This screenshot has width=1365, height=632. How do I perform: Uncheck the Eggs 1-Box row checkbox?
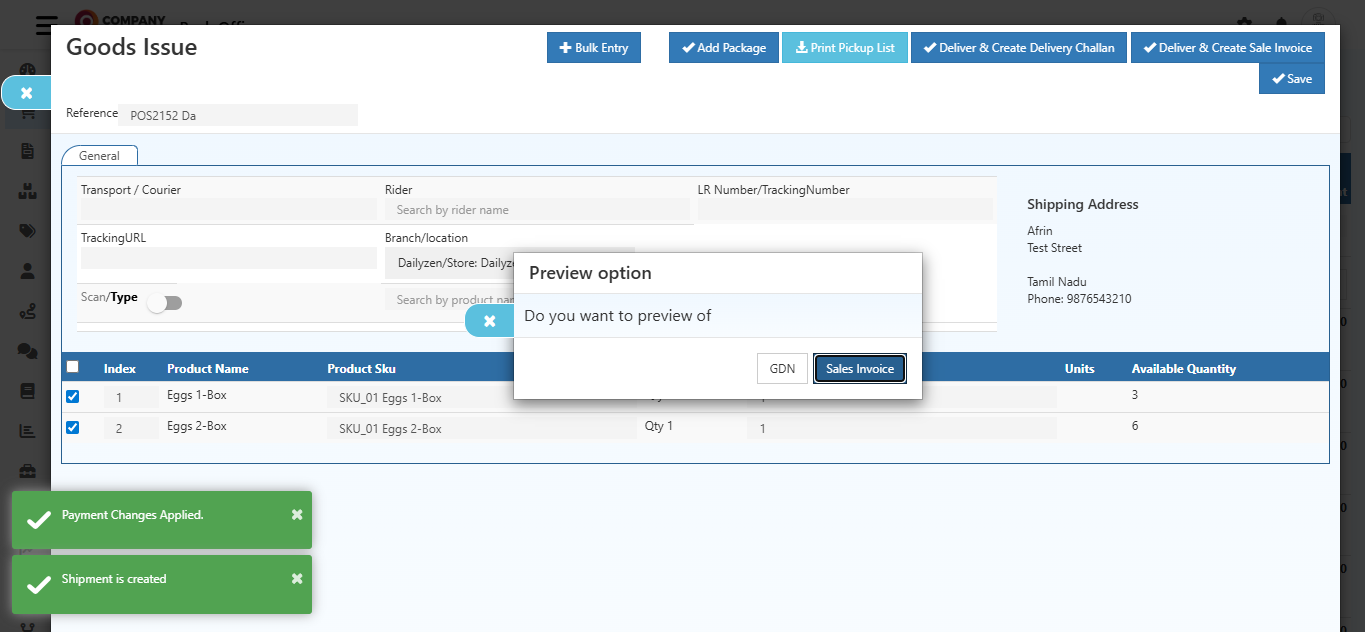pos(72,397)
